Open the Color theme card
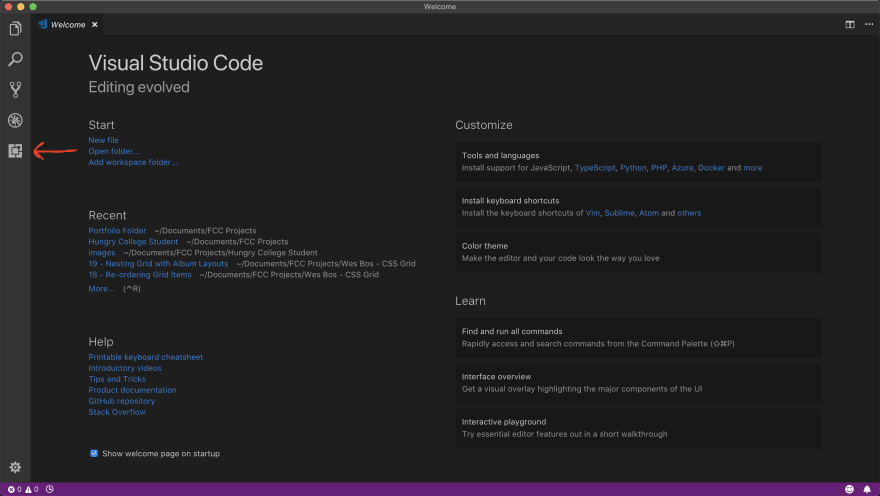Image resolution: width=880 pixels, height=496 pixels. (638, 252)
